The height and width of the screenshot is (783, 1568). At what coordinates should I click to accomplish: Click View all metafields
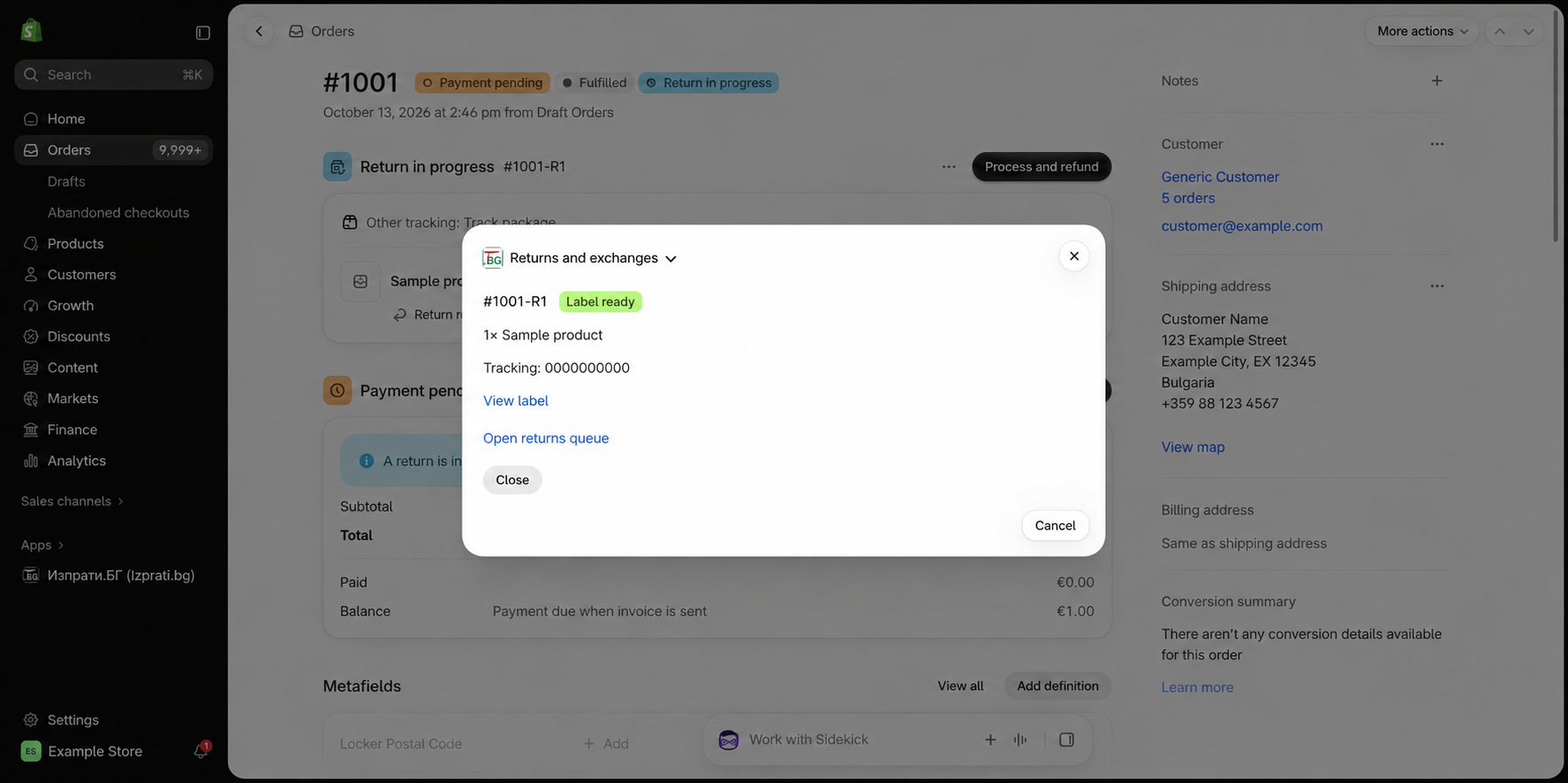coord(960,686)
